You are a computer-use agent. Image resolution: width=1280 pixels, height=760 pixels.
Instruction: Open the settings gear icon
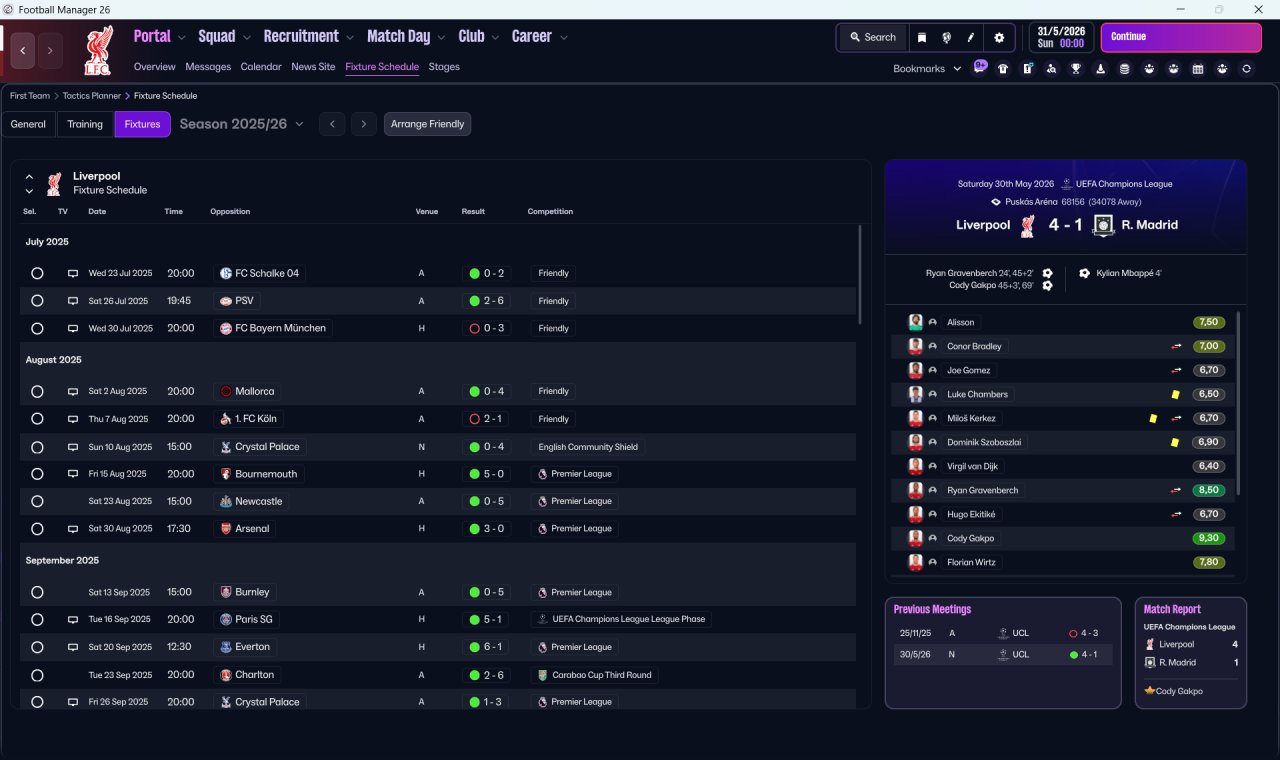[x=998, y=37]
